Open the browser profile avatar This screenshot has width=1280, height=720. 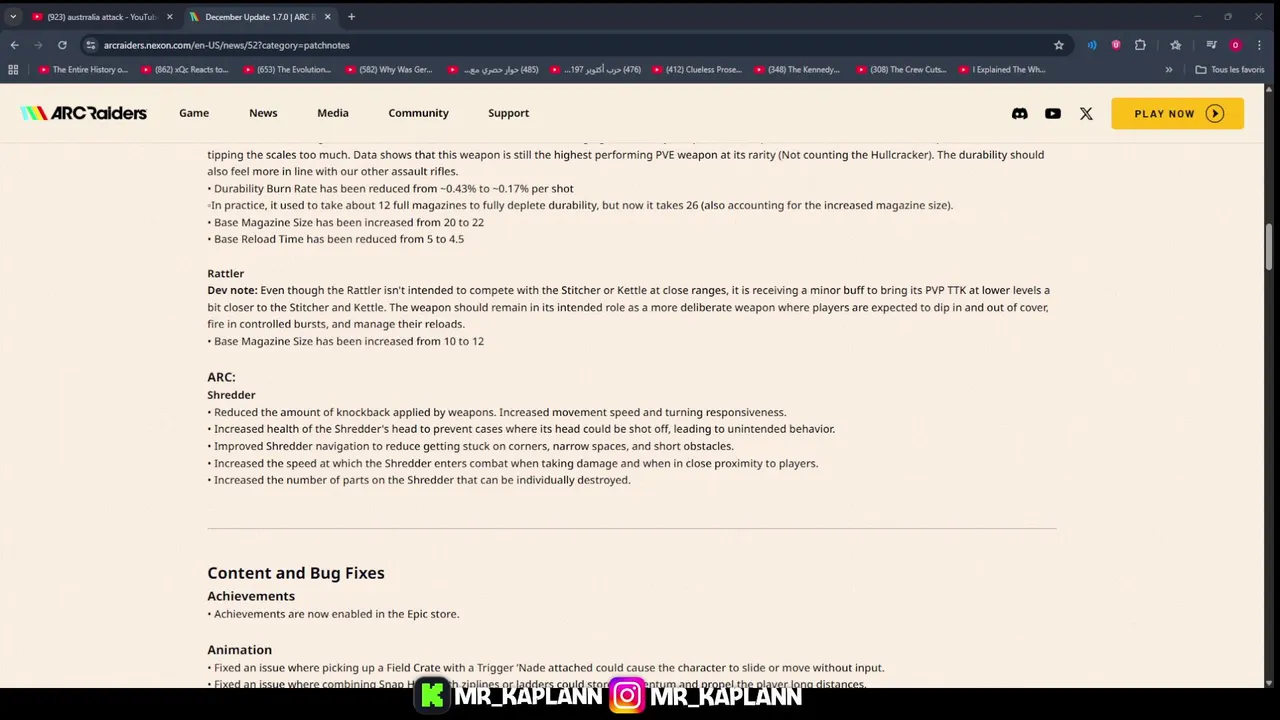point(1235,45)
